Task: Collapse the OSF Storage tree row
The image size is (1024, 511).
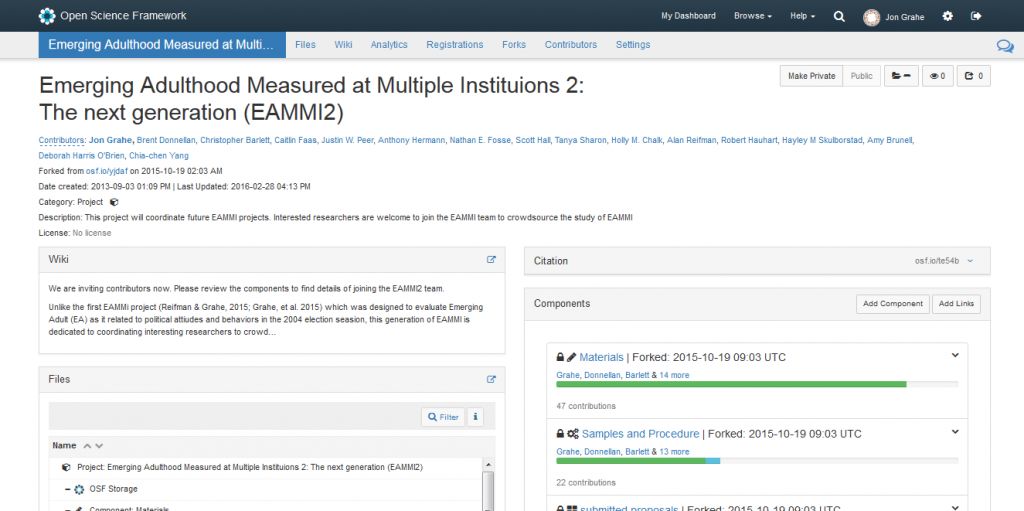Action: point(68,489)
